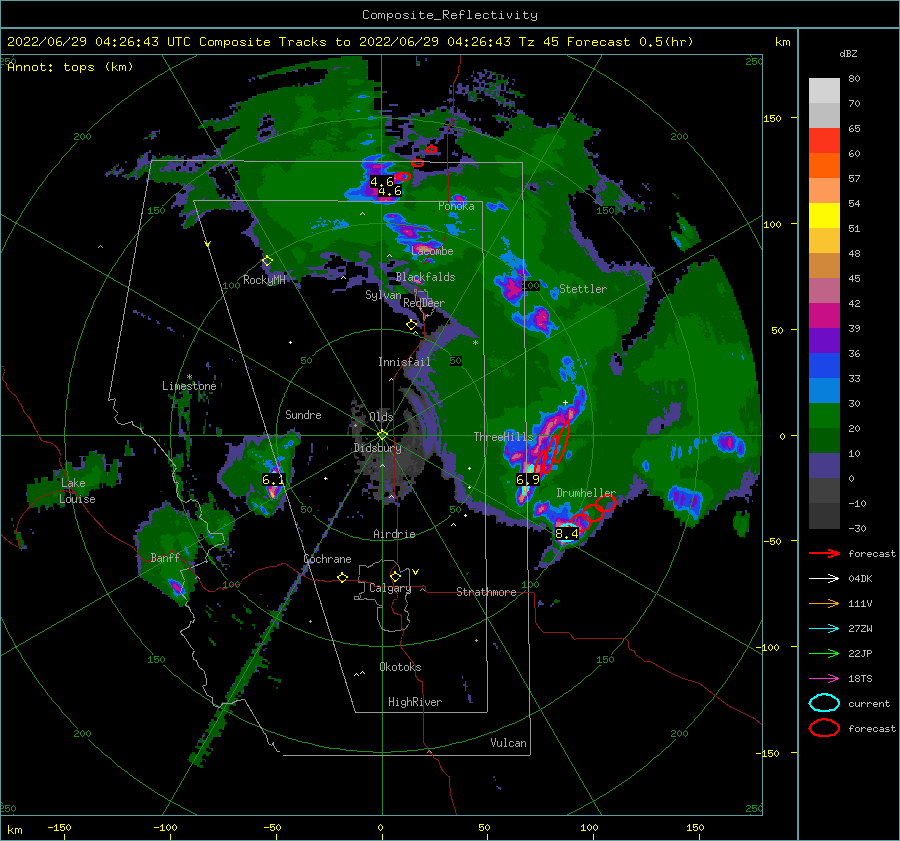Viewport: 900px width, 841px height.
Task: Select the Innisfail city label
Action: pyautogui.click(x=404, y=362)
